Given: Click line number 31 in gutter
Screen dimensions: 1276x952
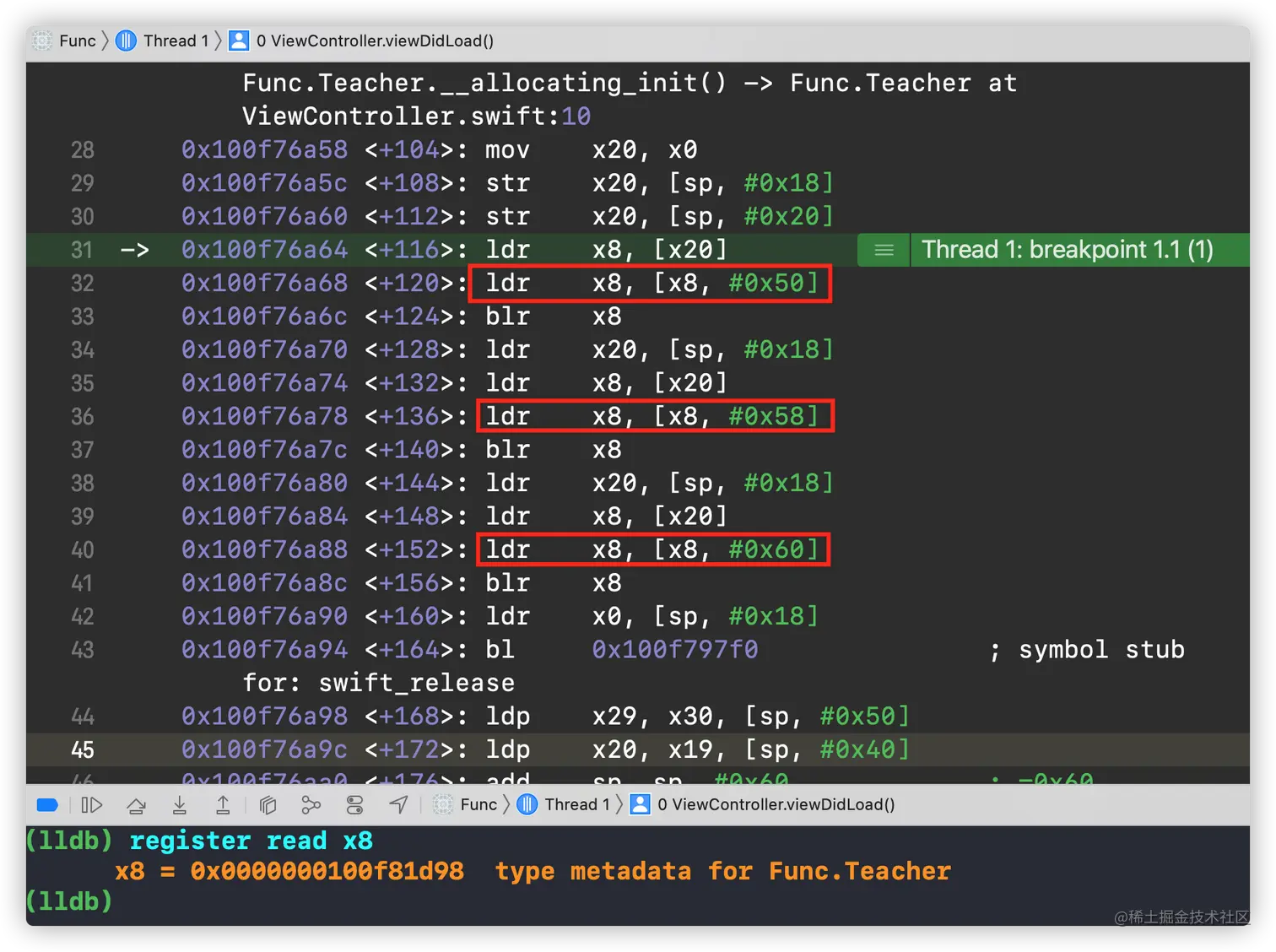Looking at the screenshot, I should [x=82, y=250].
